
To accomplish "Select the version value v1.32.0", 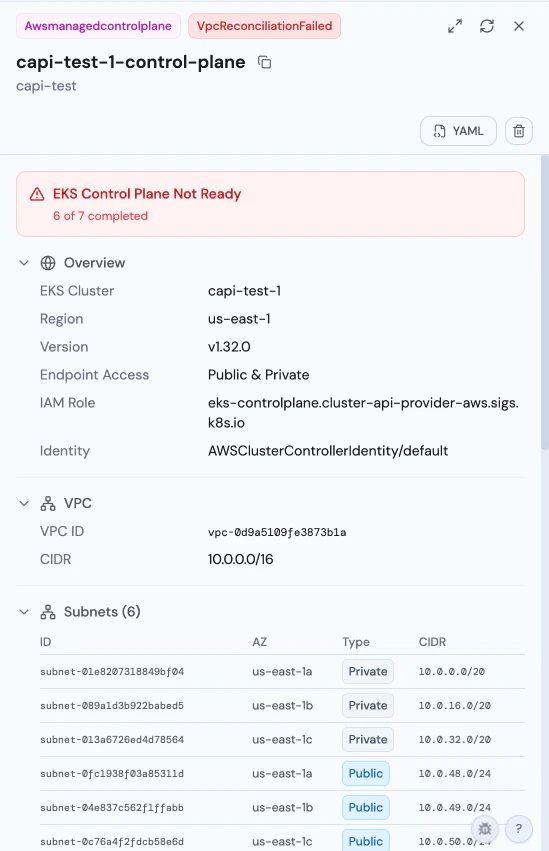I will 229,347.
